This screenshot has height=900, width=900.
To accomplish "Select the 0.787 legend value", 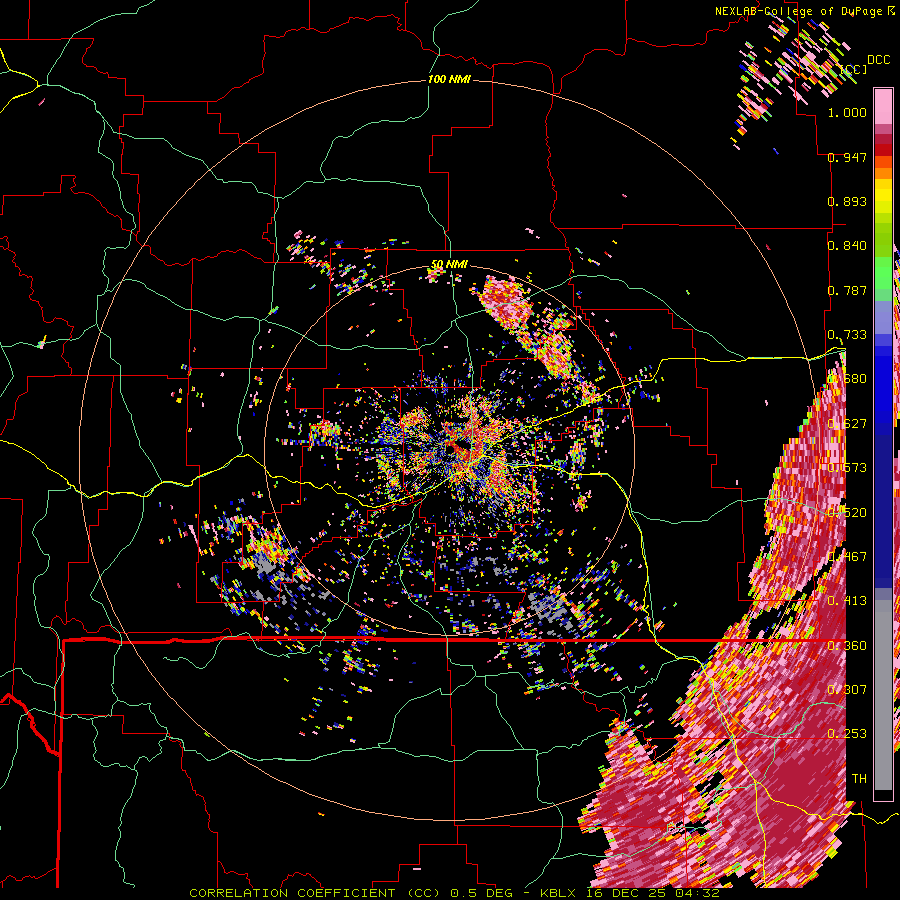I will click(847, 290).
